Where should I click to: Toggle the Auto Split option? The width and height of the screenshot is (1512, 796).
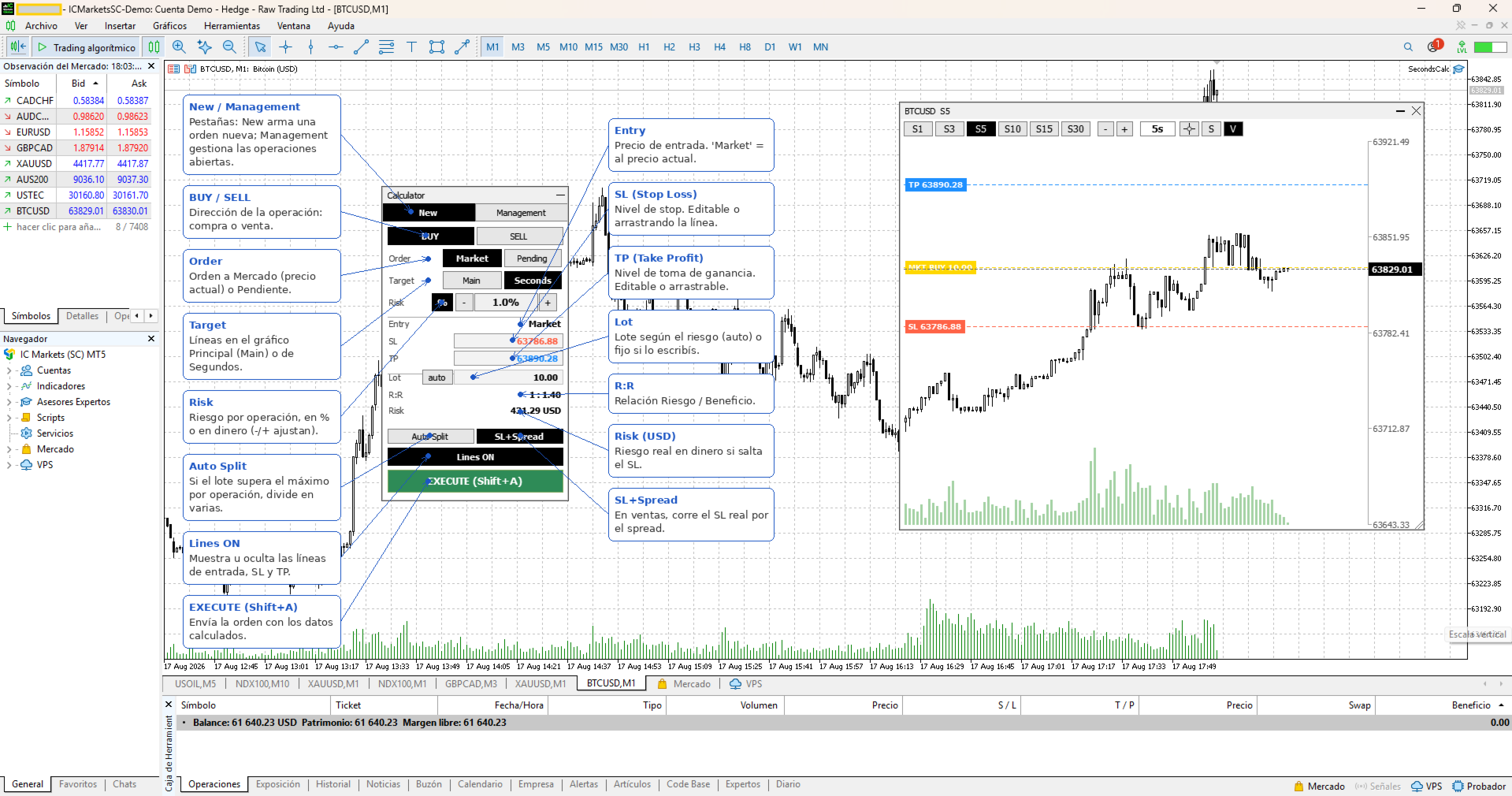(430, 437)
